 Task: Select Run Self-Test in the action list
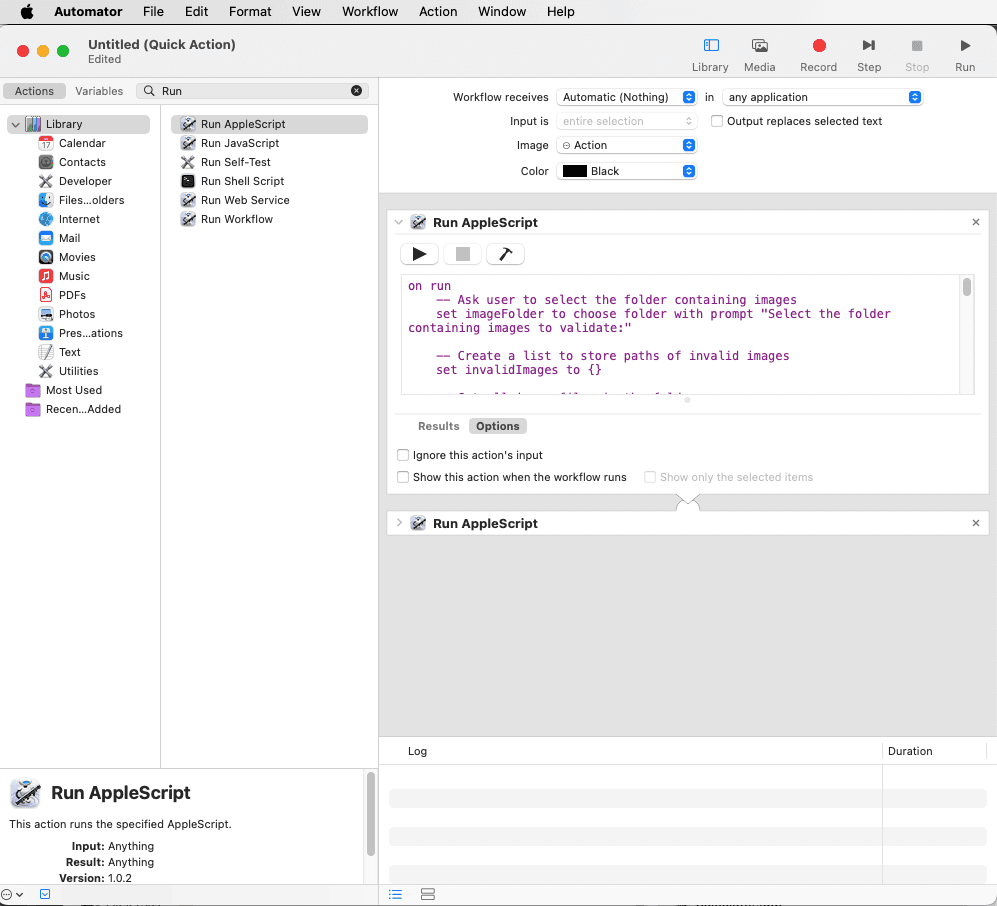click(270, 162)
